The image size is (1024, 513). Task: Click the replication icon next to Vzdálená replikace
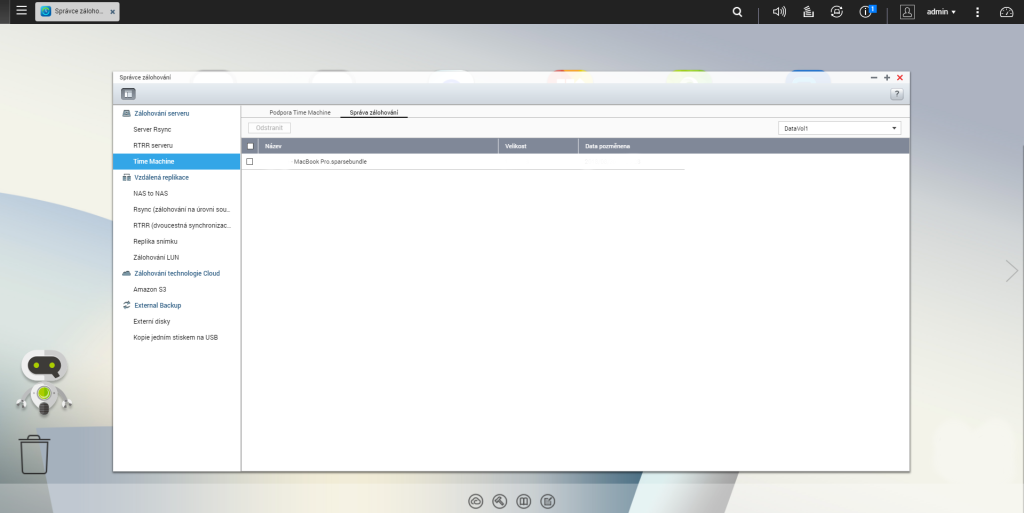127,178
